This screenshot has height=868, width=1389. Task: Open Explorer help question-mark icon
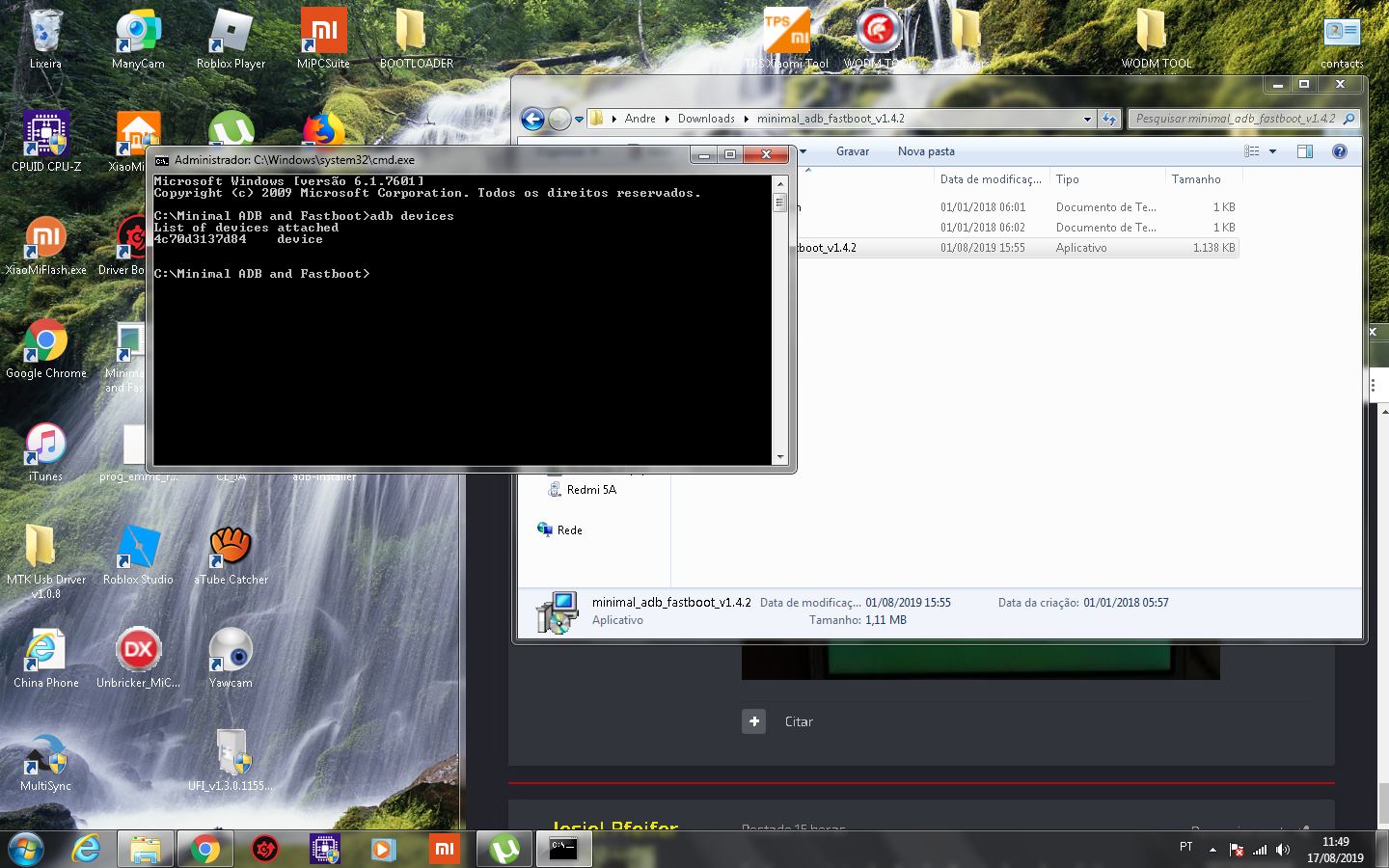[x=1339, y=151]
